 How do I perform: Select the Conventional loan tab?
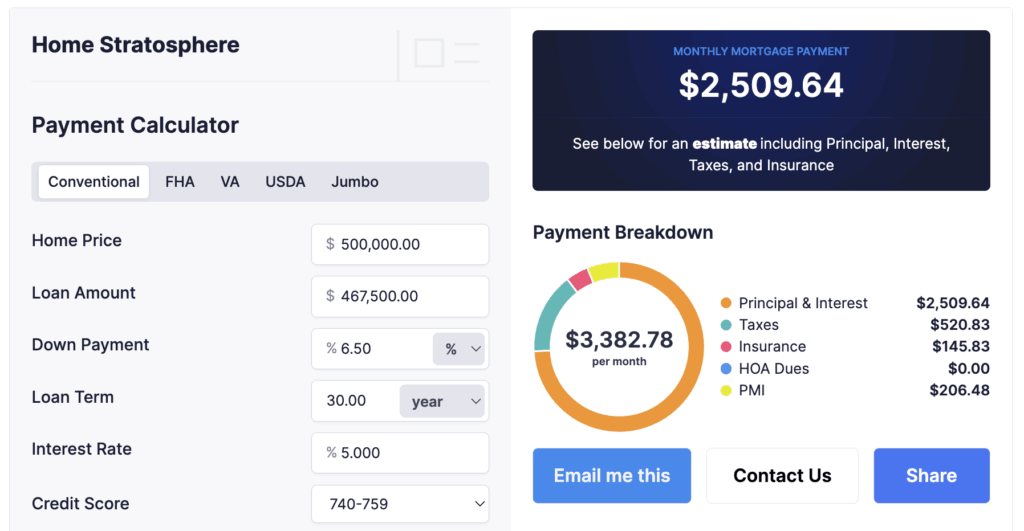pos(94,182)
